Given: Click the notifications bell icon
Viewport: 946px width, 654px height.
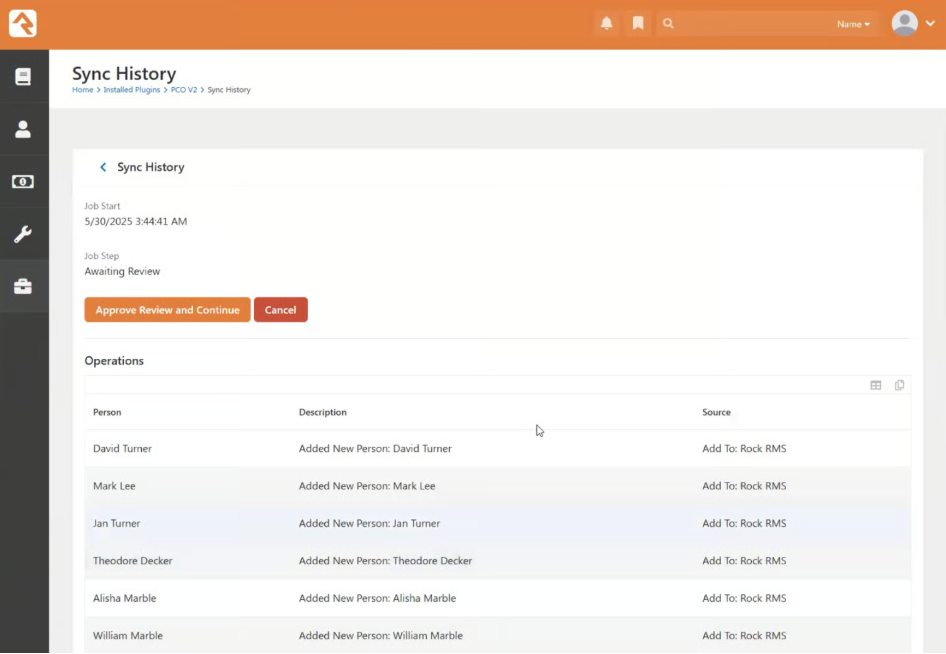Looking at the screenshot, I should 606,23.
